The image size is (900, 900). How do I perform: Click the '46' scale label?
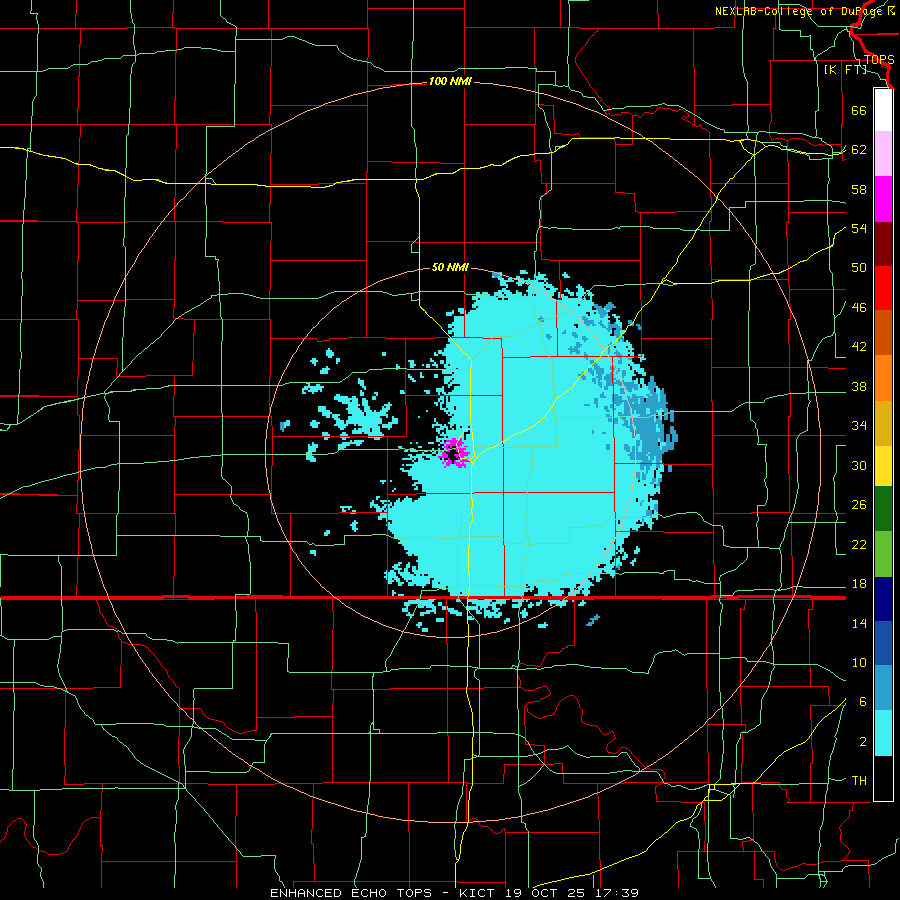pos(859,308)
